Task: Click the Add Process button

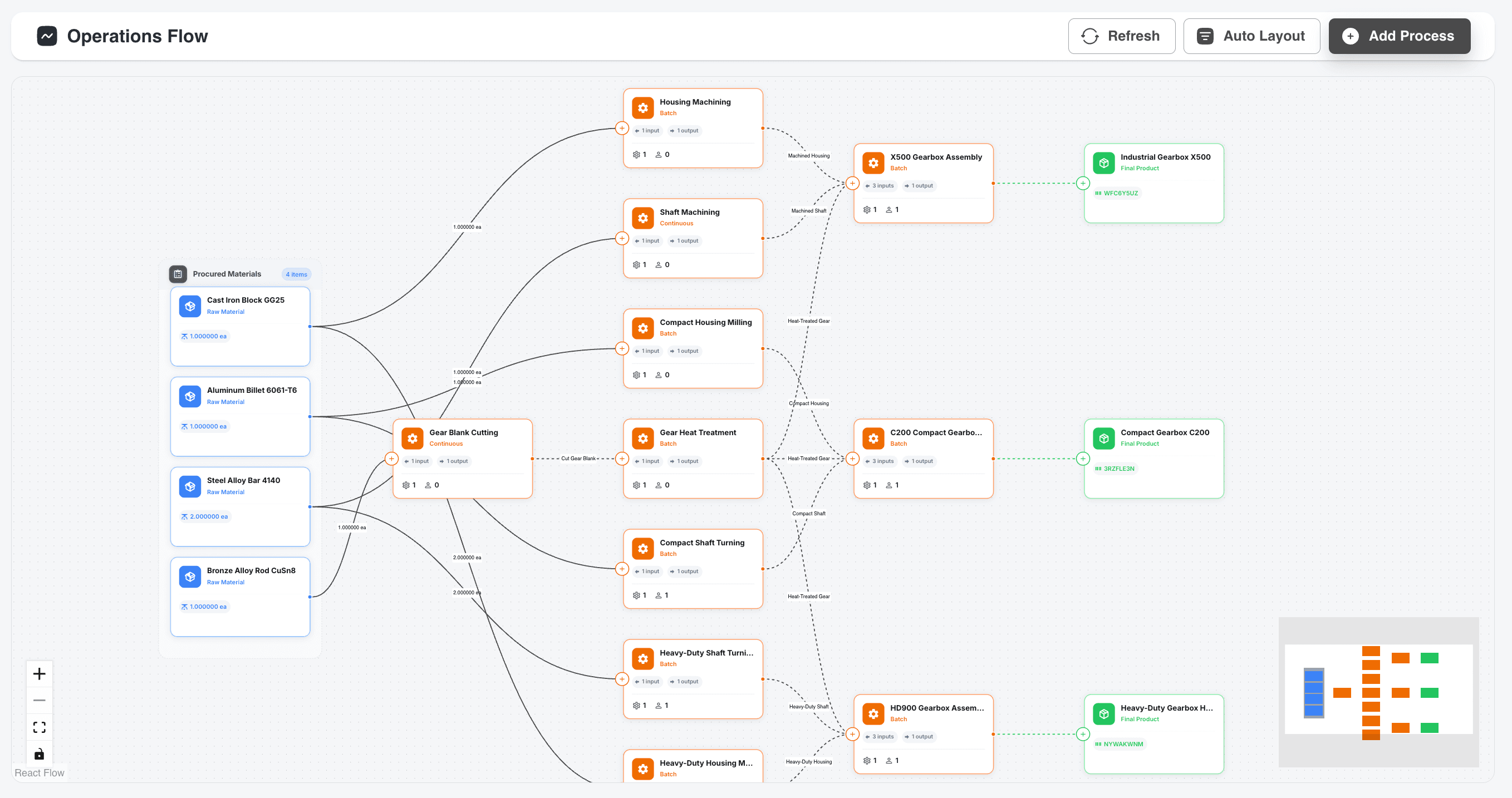Action: pyautogui.click(x=1399, y=36)
